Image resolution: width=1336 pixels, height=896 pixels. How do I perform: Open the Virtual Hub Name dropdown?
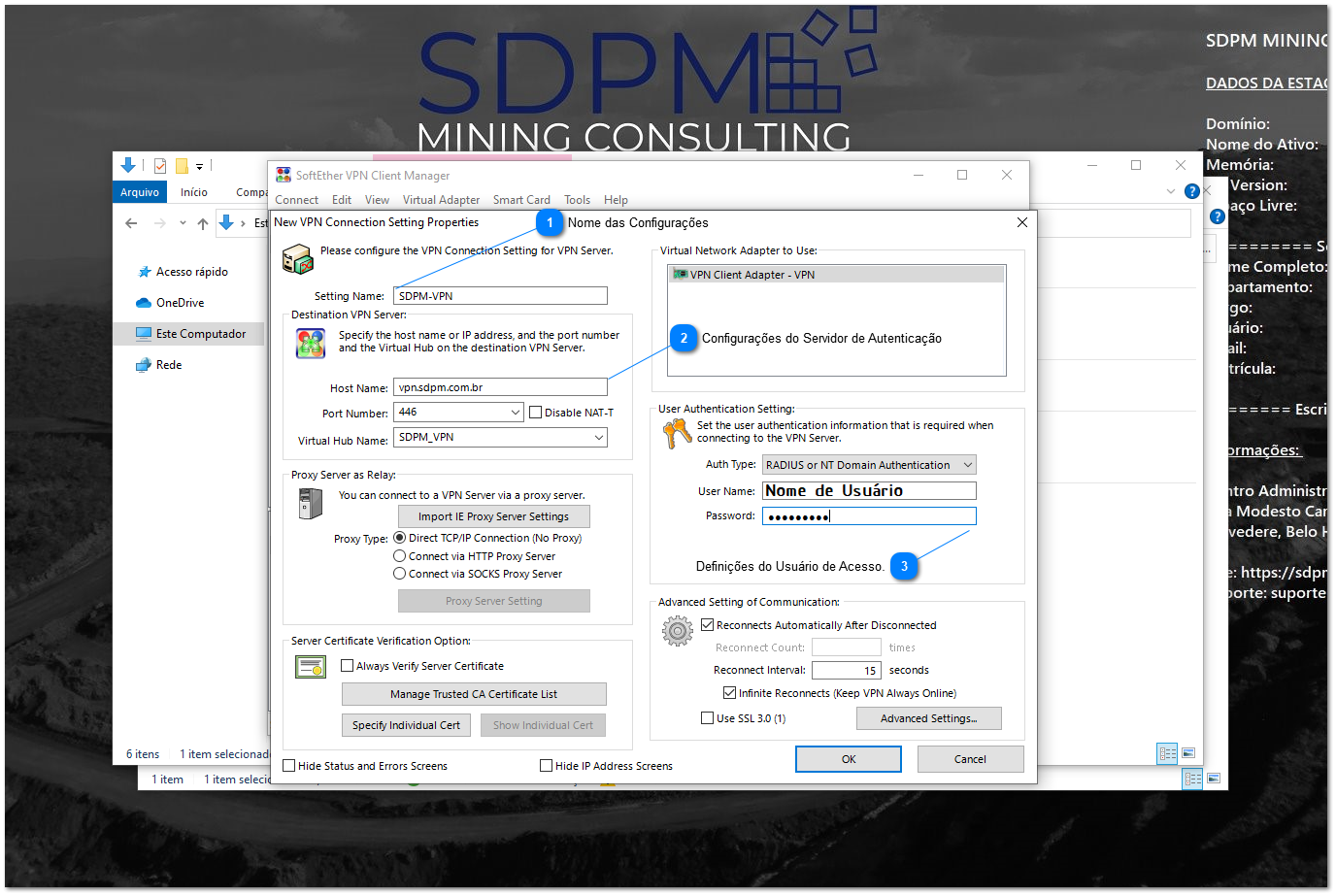(599, 437)
